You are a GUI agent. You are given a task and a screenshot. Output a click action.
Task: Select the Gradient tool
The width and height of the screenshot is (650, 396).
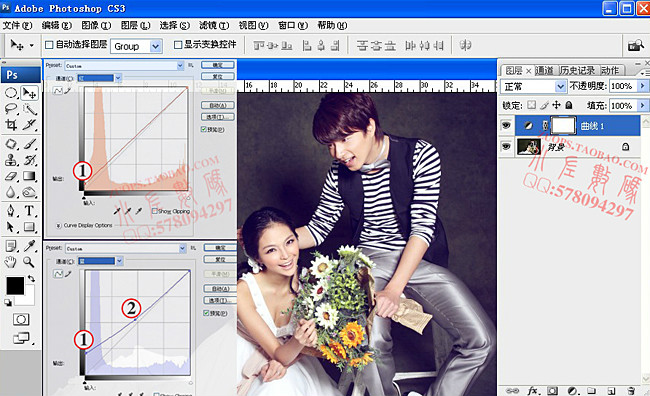pos(29,176)
